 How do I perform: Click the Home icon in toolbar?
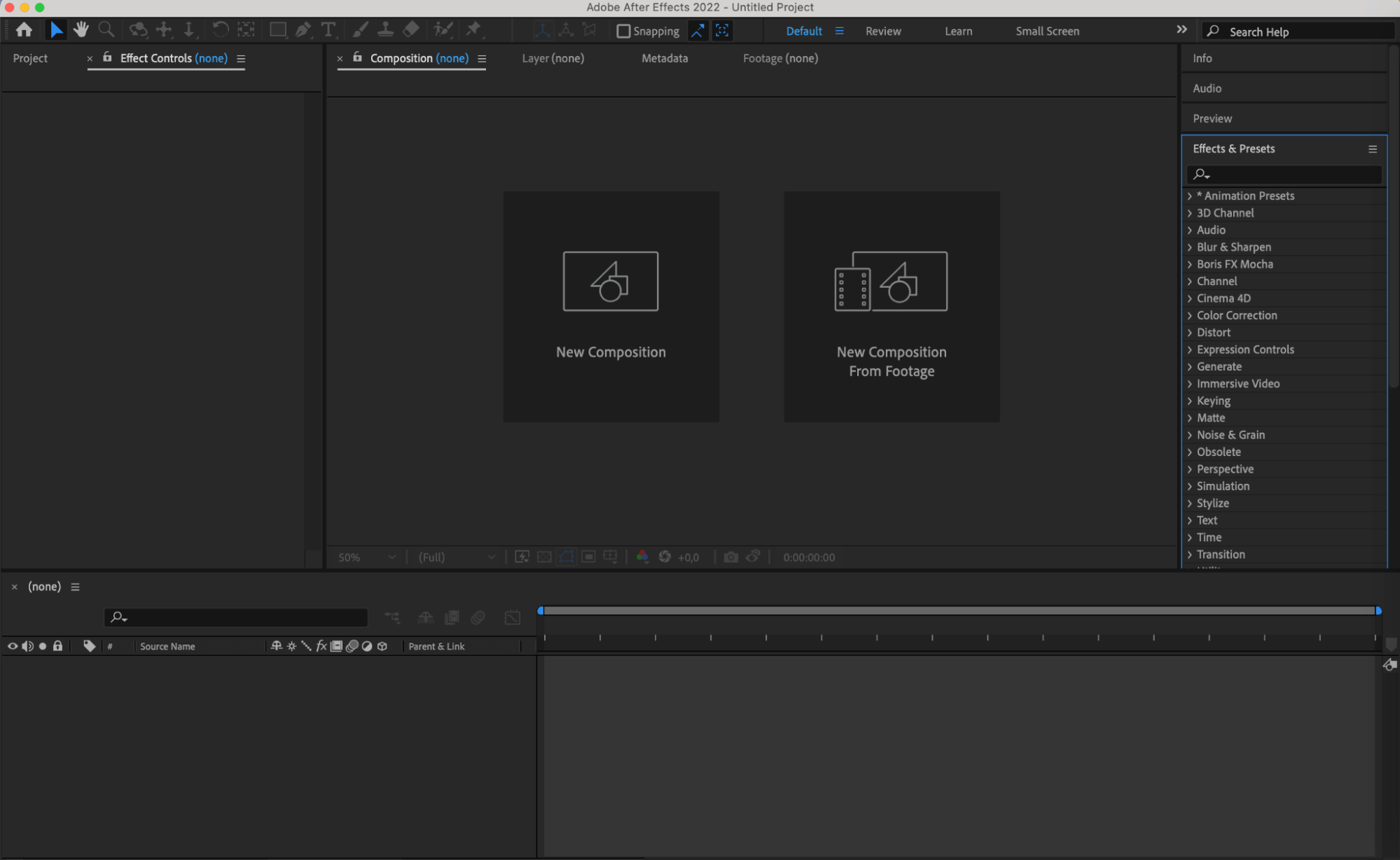24,29
